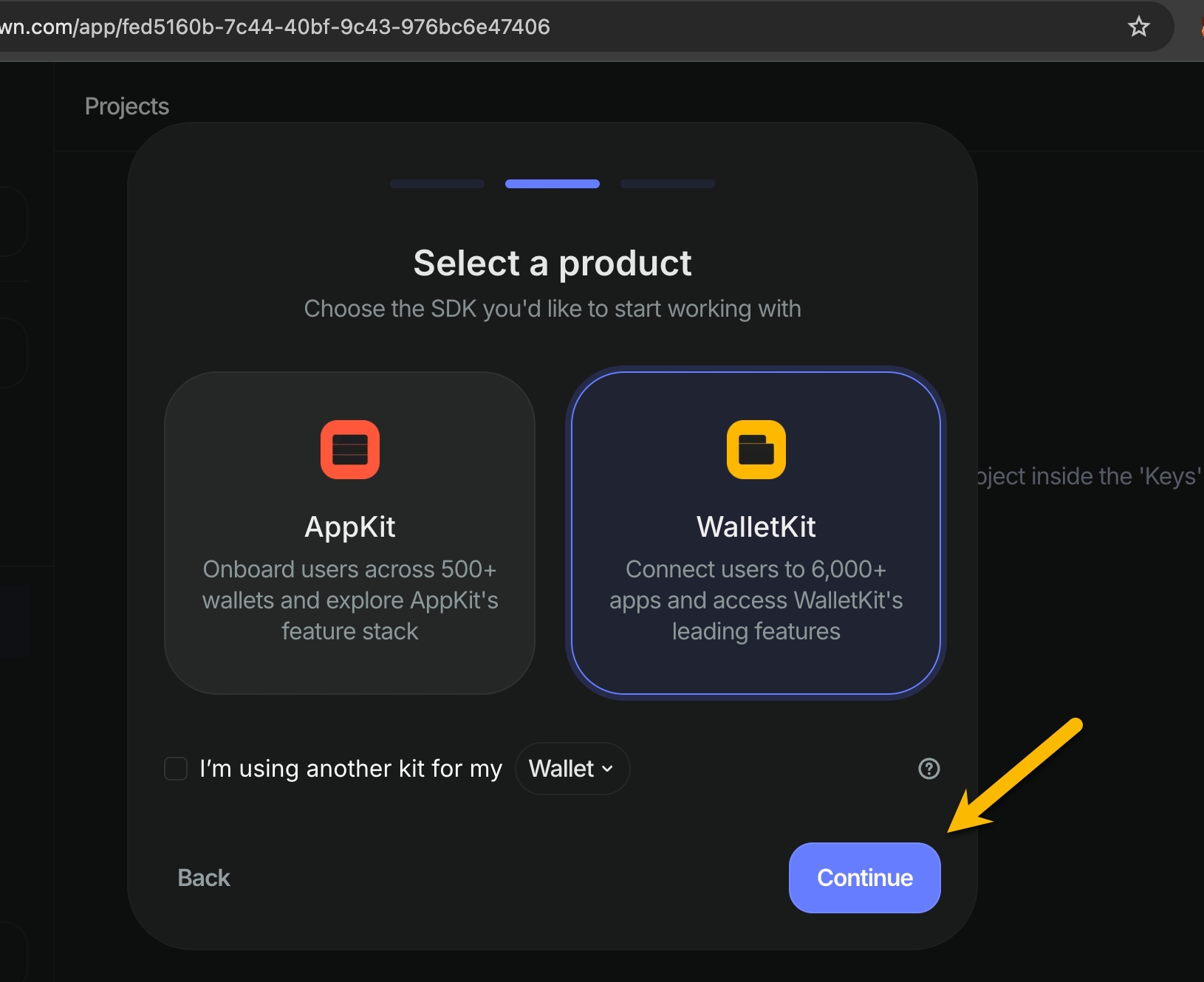Click the AppKit title text
The image size is (1204, 982).
[349, 526]
